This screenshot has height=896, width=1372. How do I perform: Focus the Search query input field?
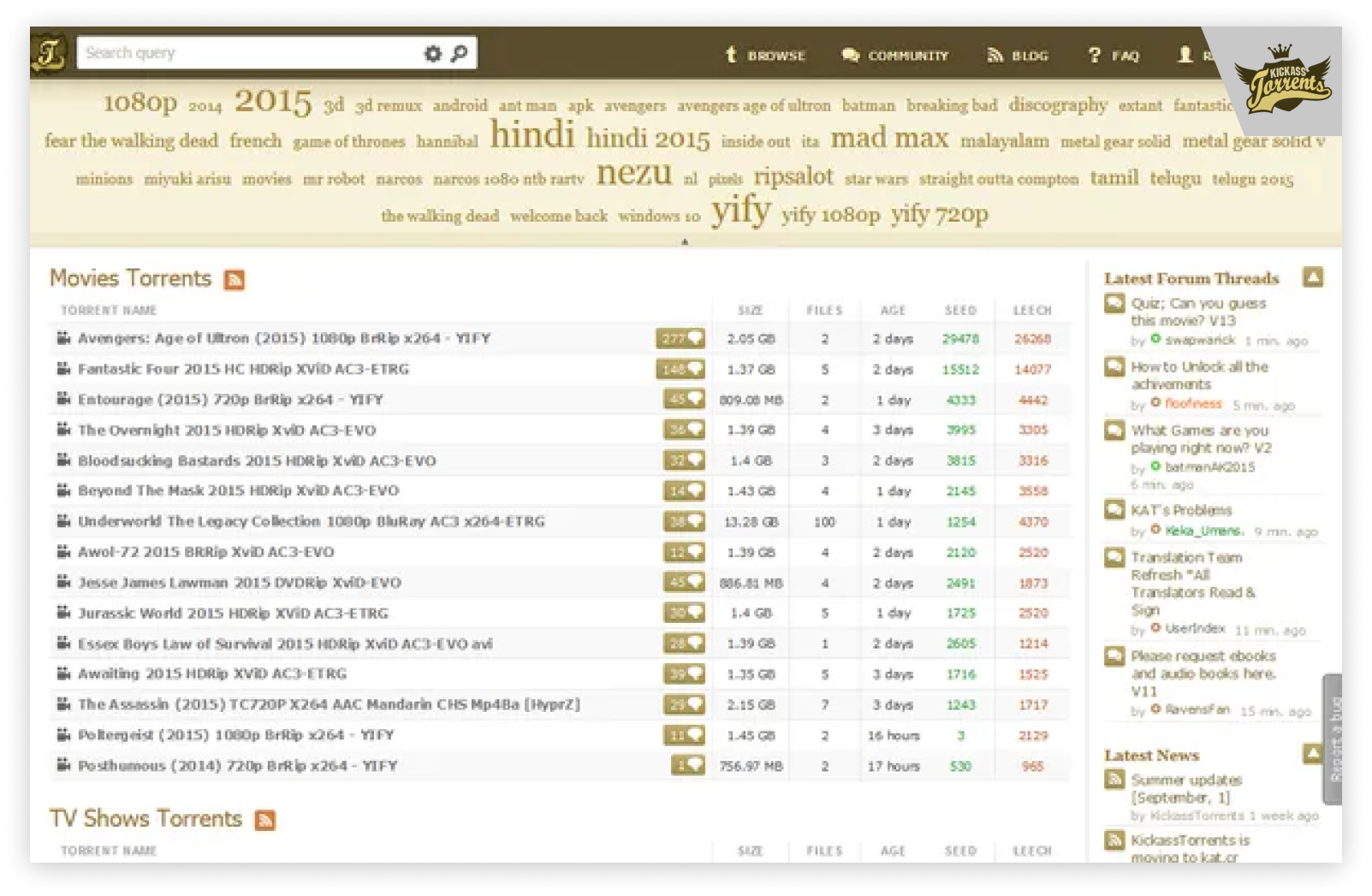(248, 53)
